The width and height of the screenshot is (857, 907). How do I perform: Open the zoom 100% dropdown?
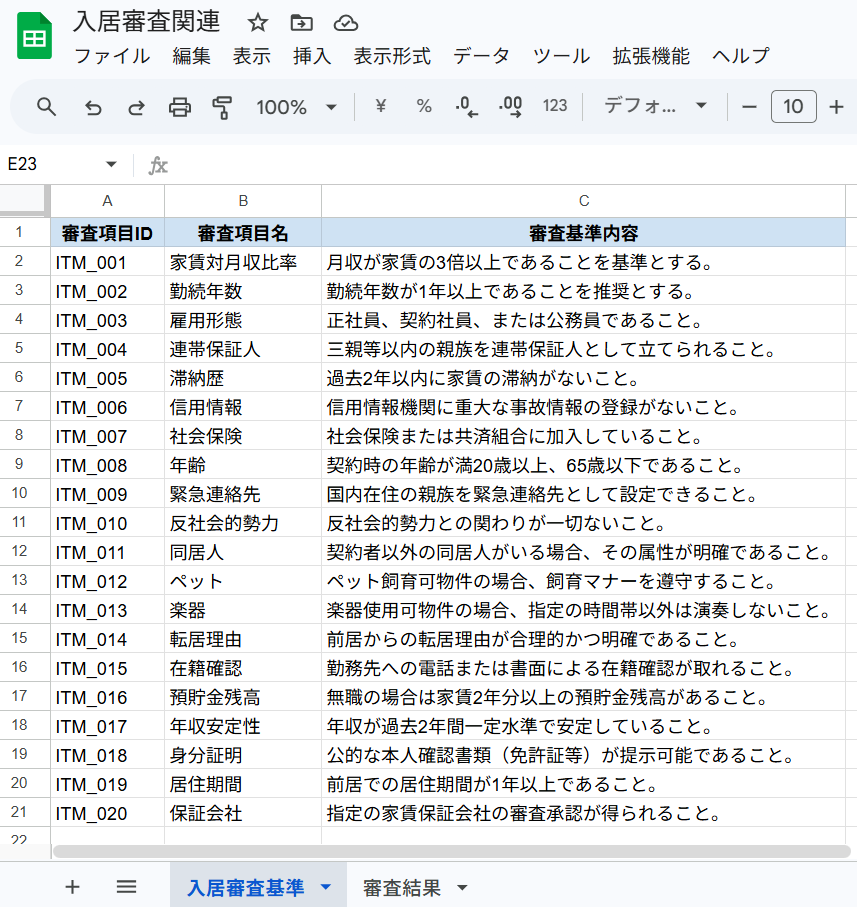[x=296, y=107]
